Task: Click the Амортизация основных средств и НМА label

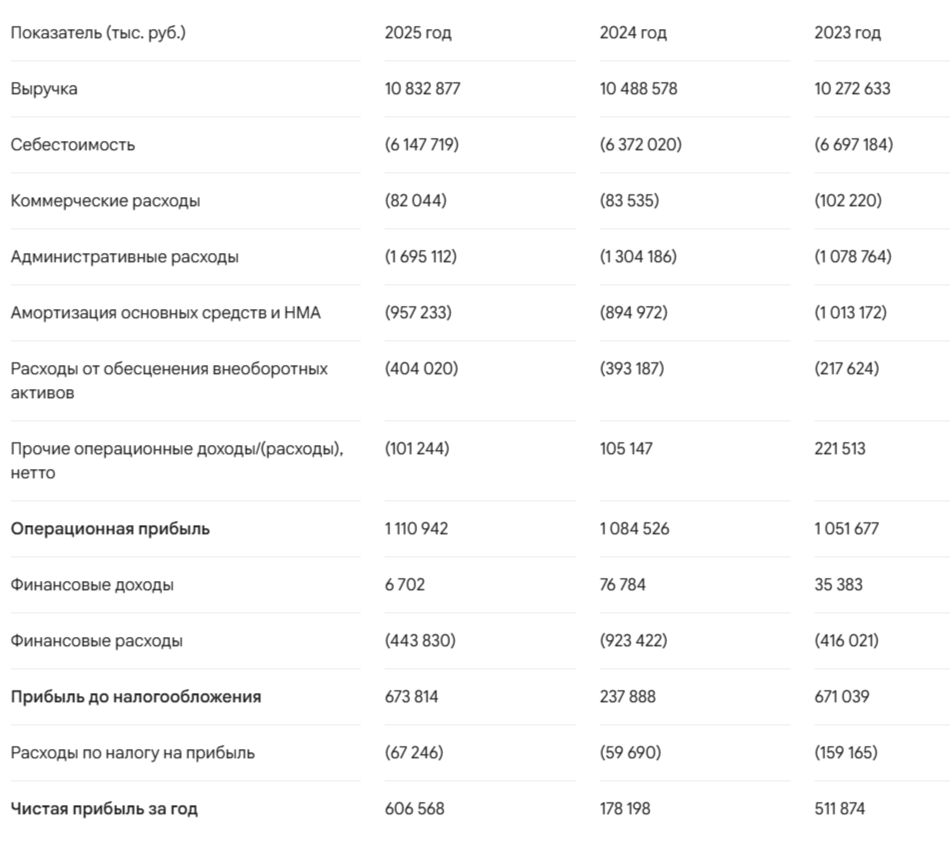Action: pyautogui.click(x=165, y=313)
